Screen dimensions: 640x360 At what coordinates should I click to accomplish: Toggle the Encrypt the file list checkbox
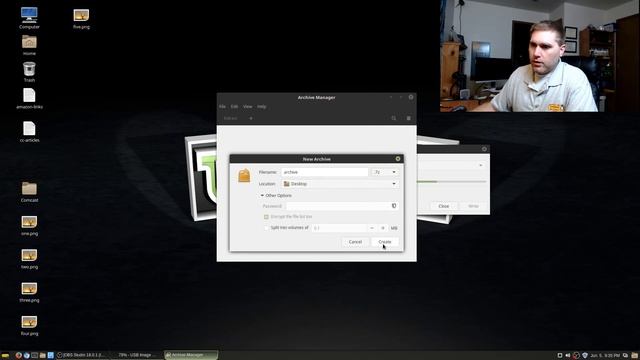pos(266,217)
